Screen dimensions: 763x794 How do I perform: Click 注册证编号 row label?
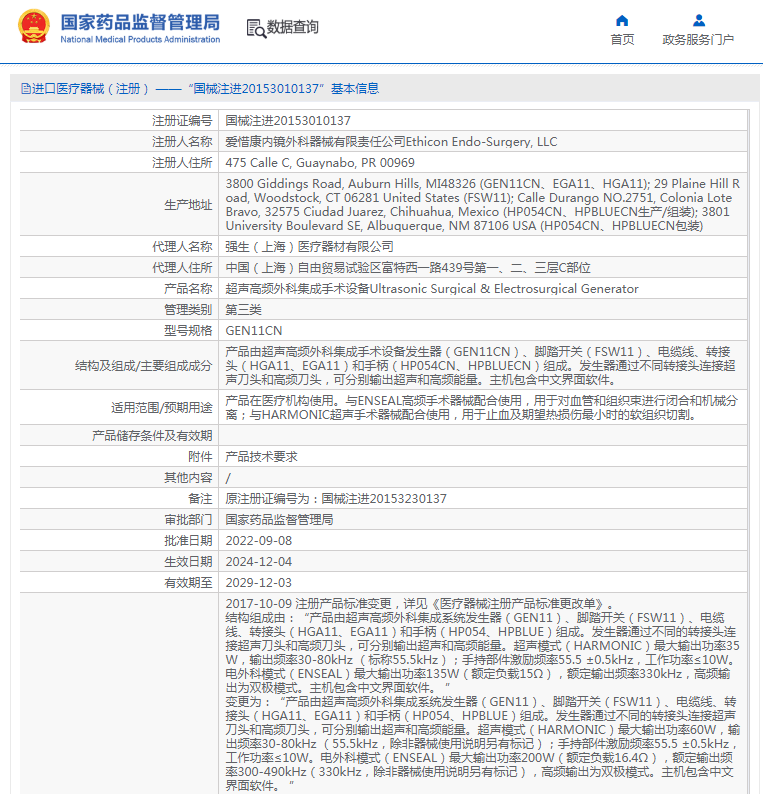click(x=182, y=121)
